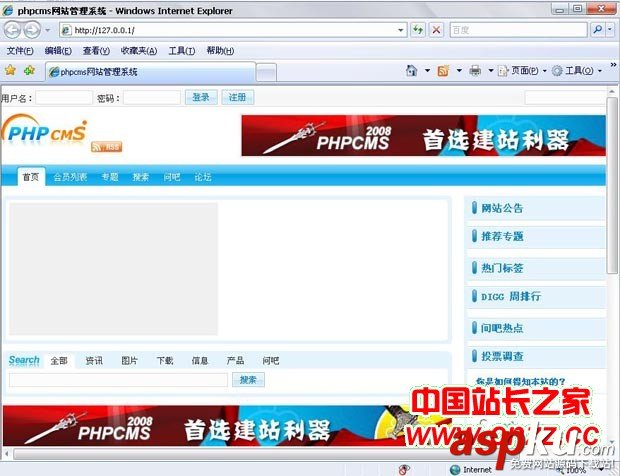This screenshot has height=476, width=620.
Task: Select the 问吧 search category tab
Action: (271, 361)
